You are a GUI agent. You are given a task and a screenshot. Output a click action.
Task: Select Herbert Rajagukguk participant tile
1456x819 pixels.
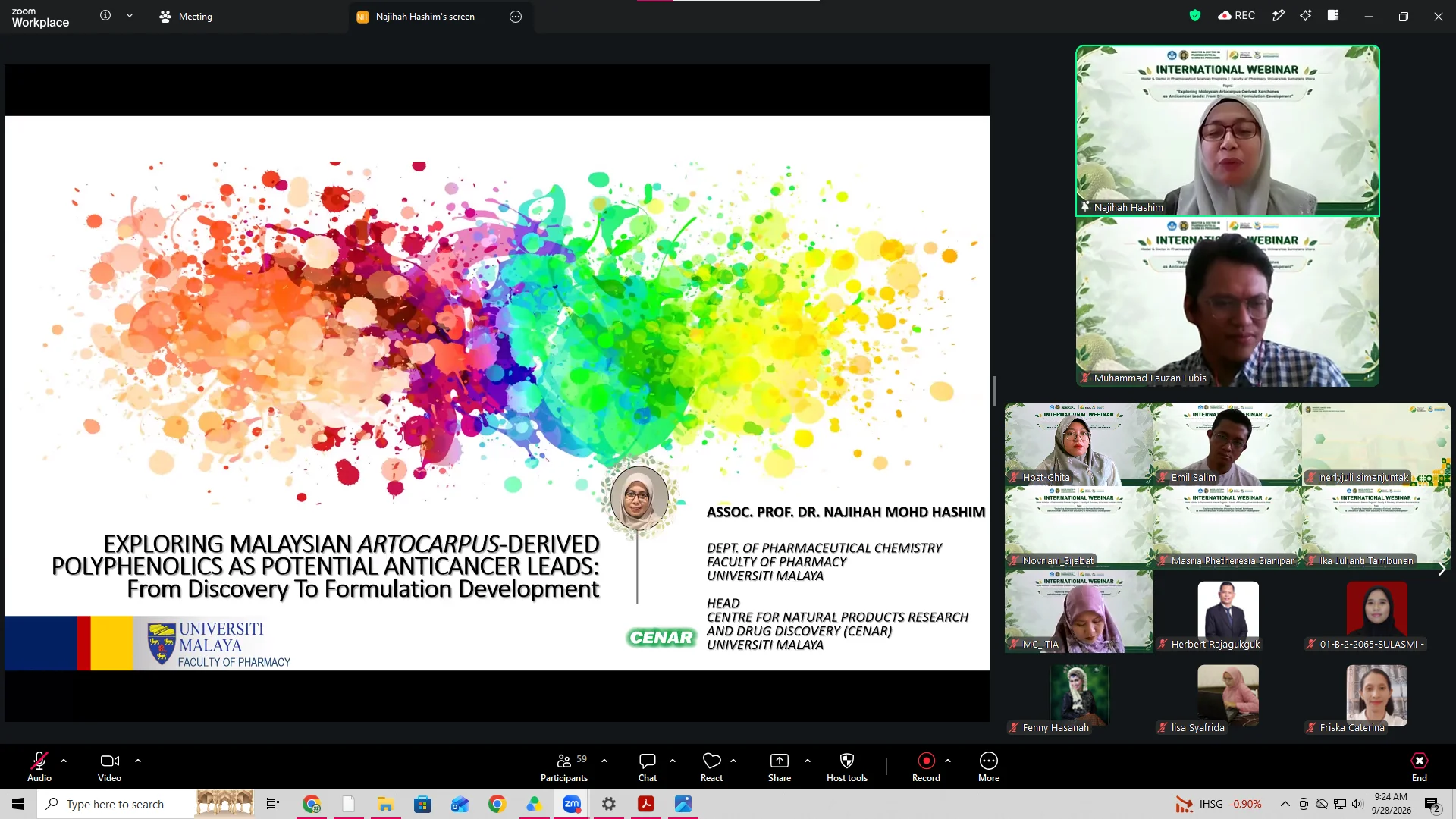click(x=1227, y=611)
